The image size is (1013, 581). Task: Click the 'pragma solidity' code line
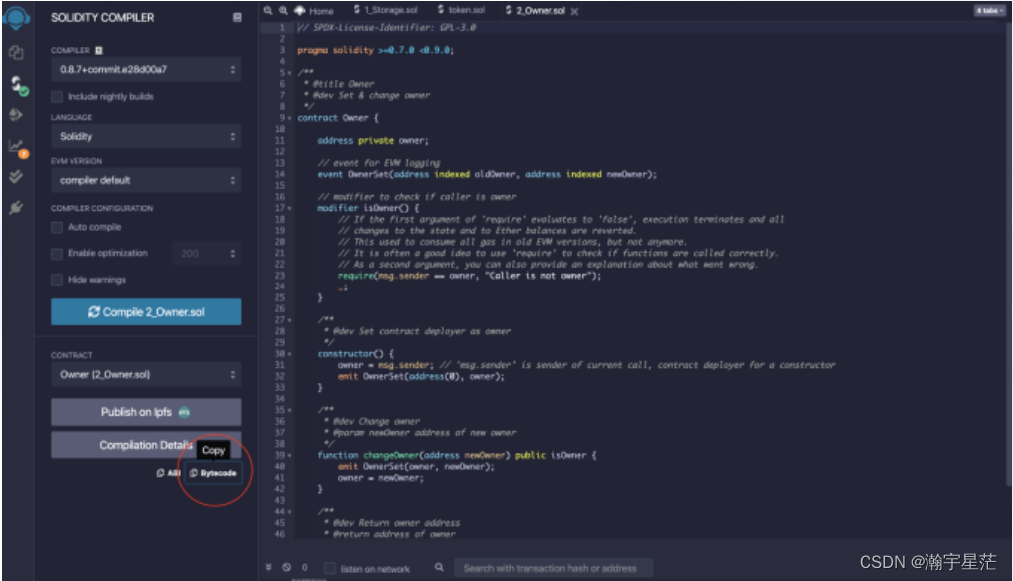coord(375,50)
